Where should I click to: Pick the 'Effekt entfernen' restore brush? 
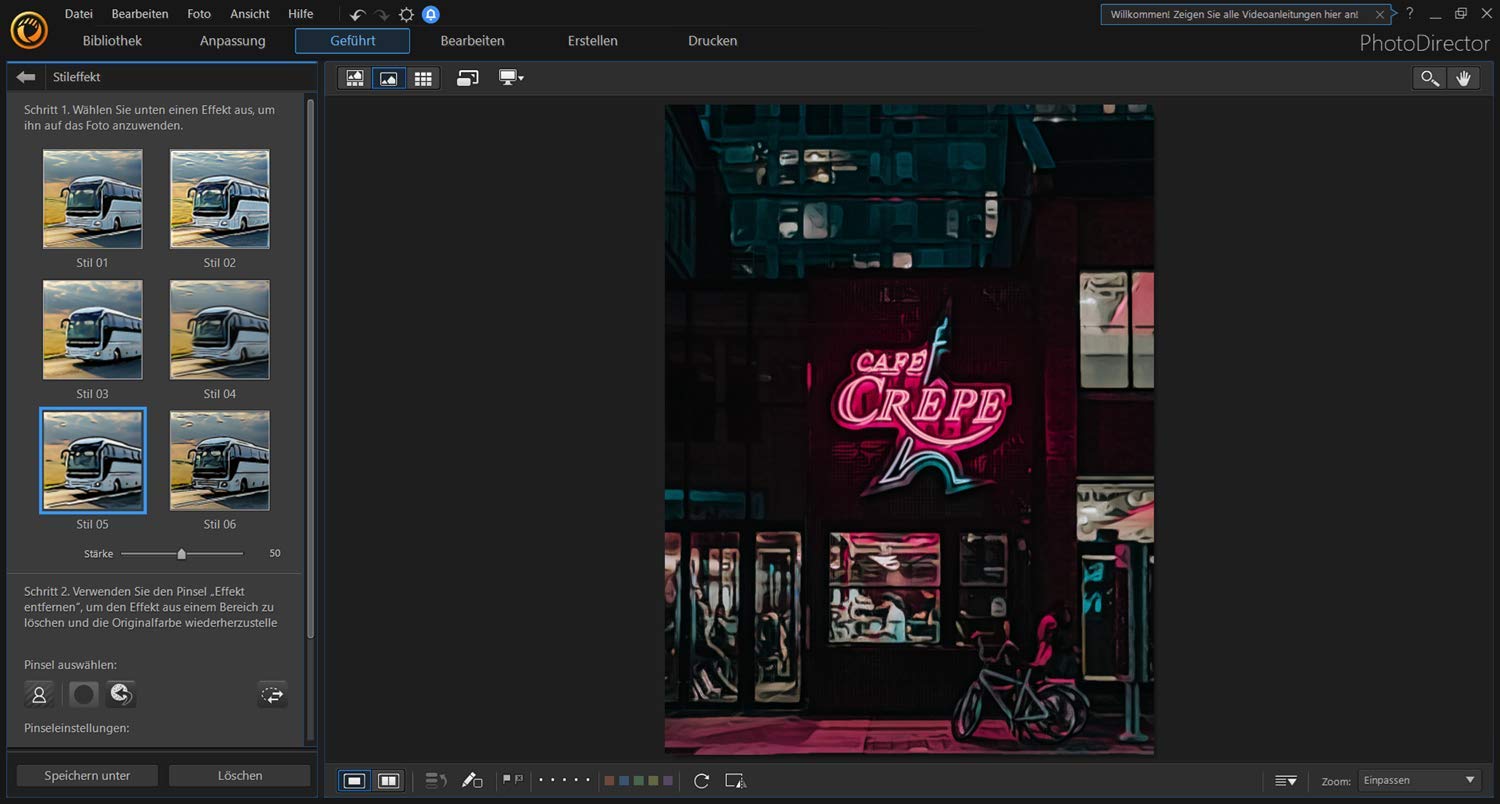pyautogui.click(x=121, y=694)
